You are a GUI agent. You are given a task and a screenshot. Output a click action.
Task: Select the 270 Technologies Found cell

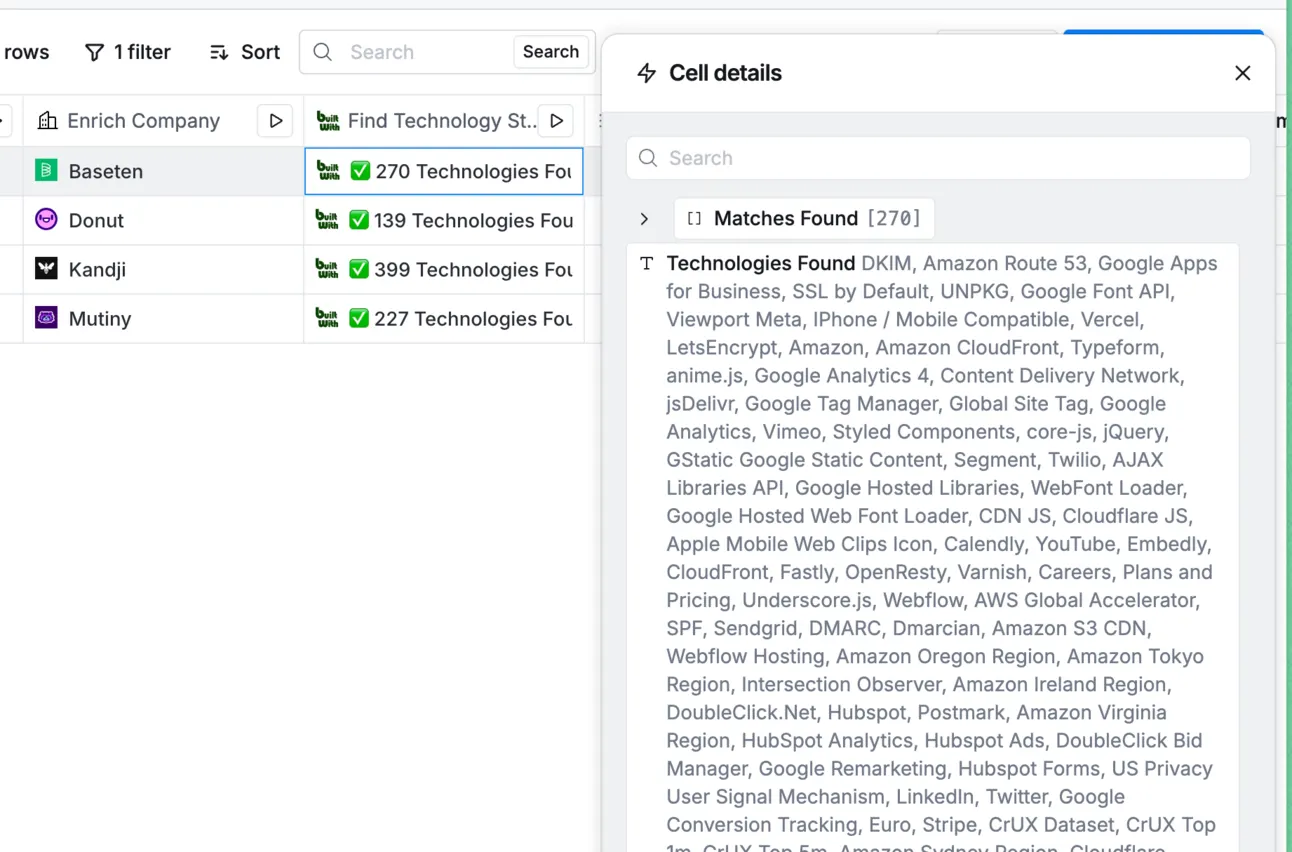point(444,171)
